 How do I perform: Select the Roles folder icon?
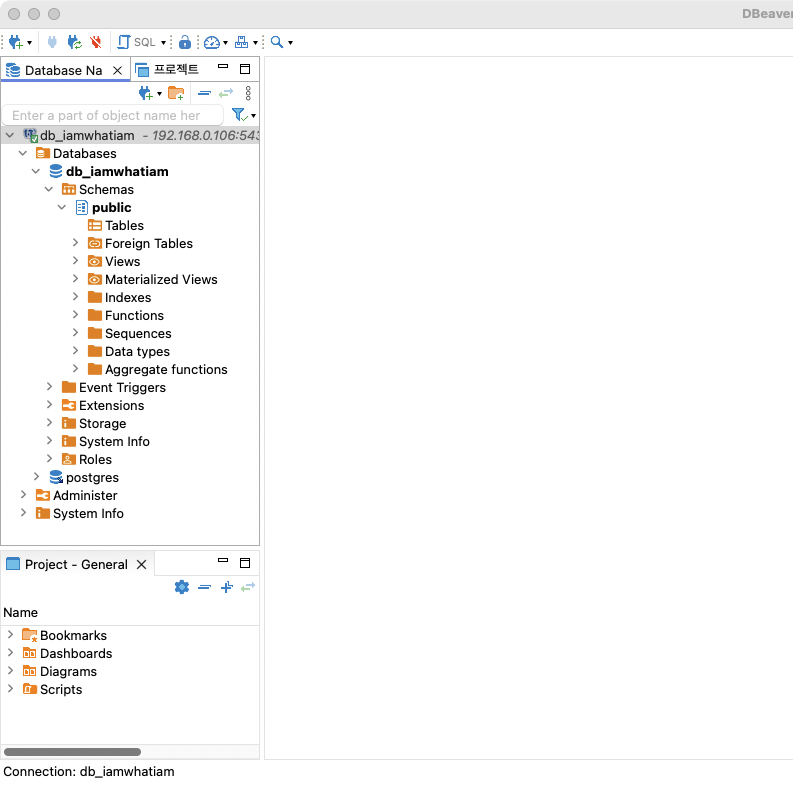[x=69, y=459]
